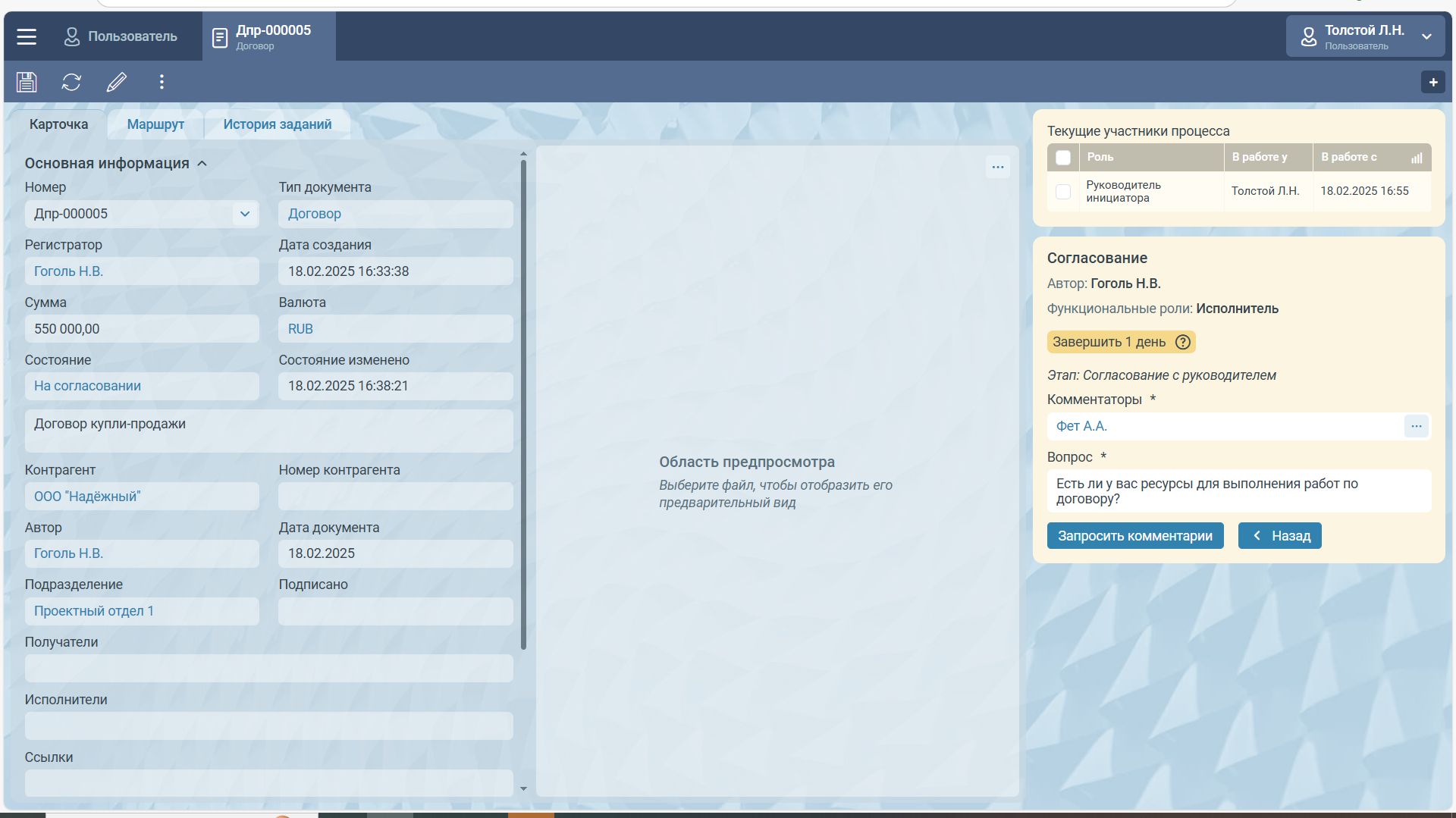Refresh the document card
The width and height of the screenshot is (1456, 818).
(71, 82)
